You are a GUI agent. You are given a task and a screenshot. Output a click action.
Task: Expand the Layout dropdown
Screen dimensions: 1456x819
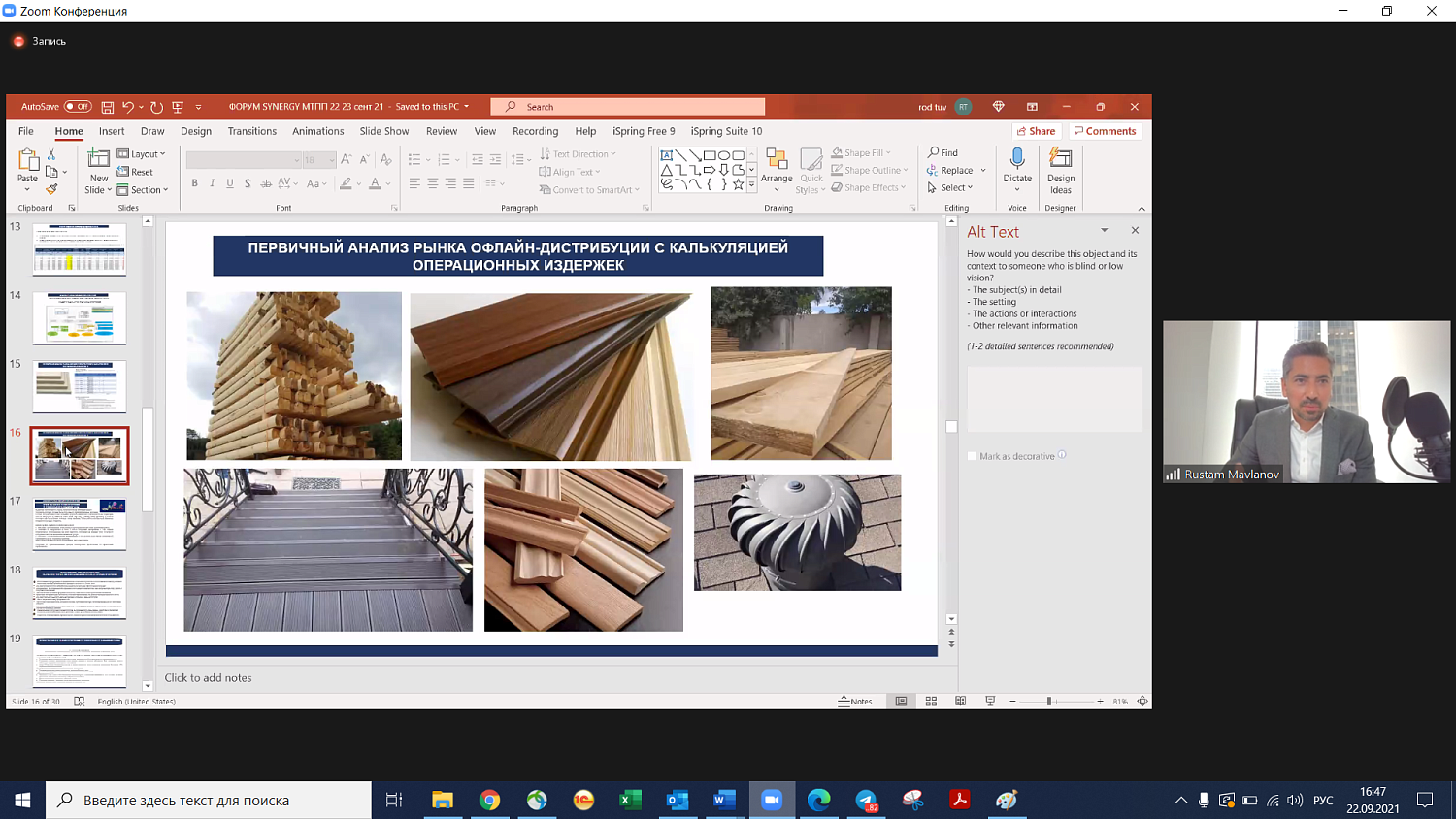pos(142,154)
